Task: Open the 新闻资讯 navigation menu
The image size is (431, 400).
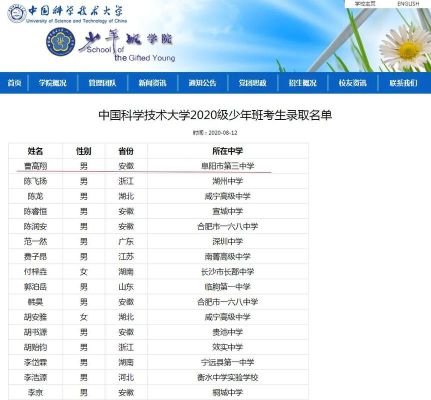Action: click(x=152, y=83)
